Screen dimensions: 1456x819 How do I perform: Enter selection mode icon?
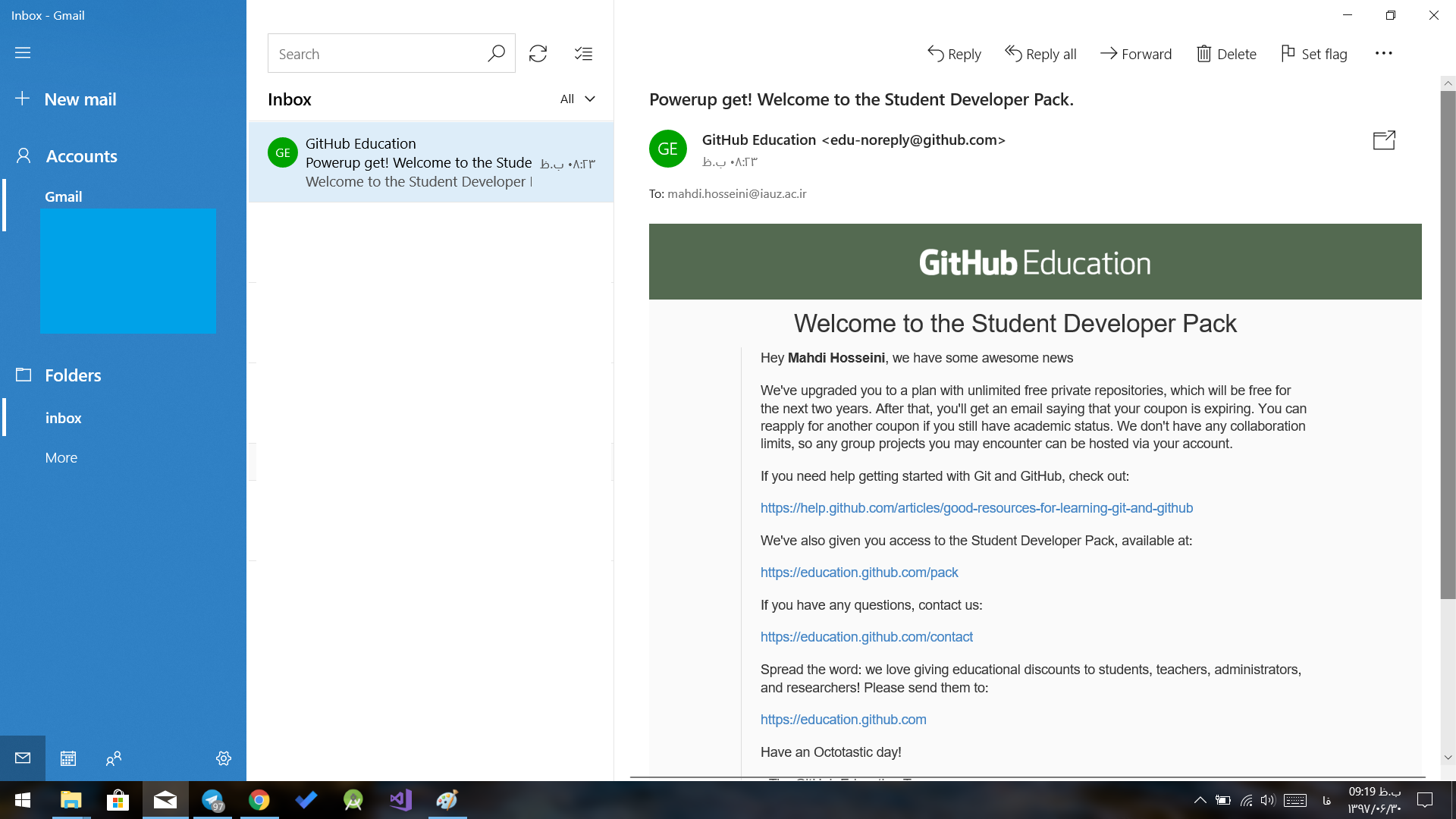[x=583, y=53]
